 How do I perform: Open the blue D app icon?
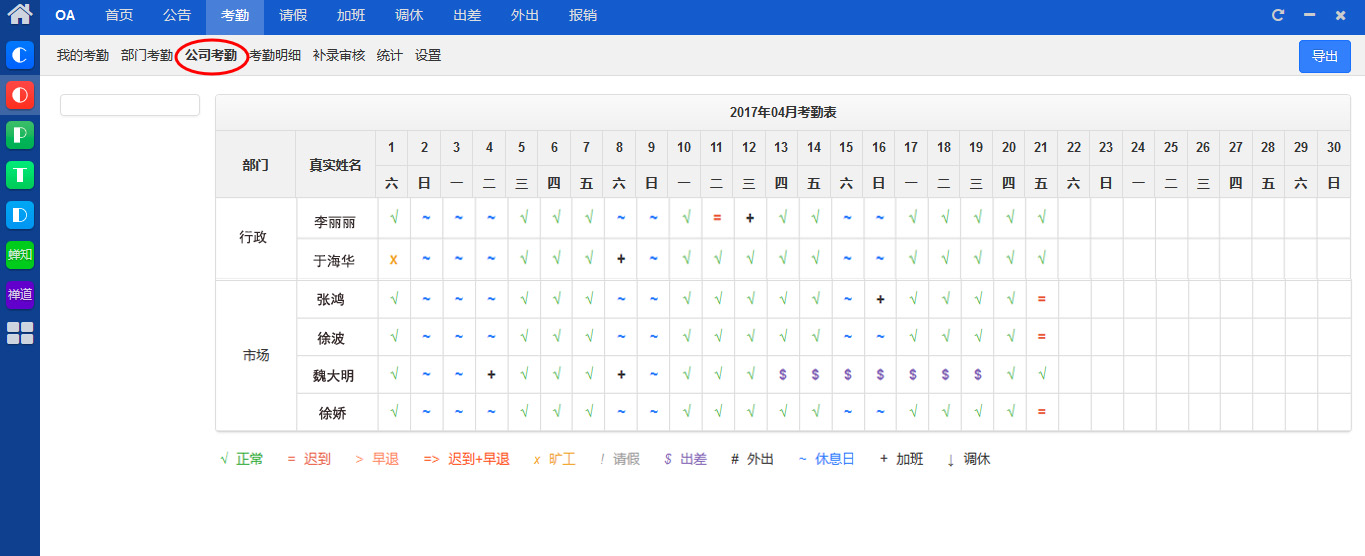coord(20,215)
